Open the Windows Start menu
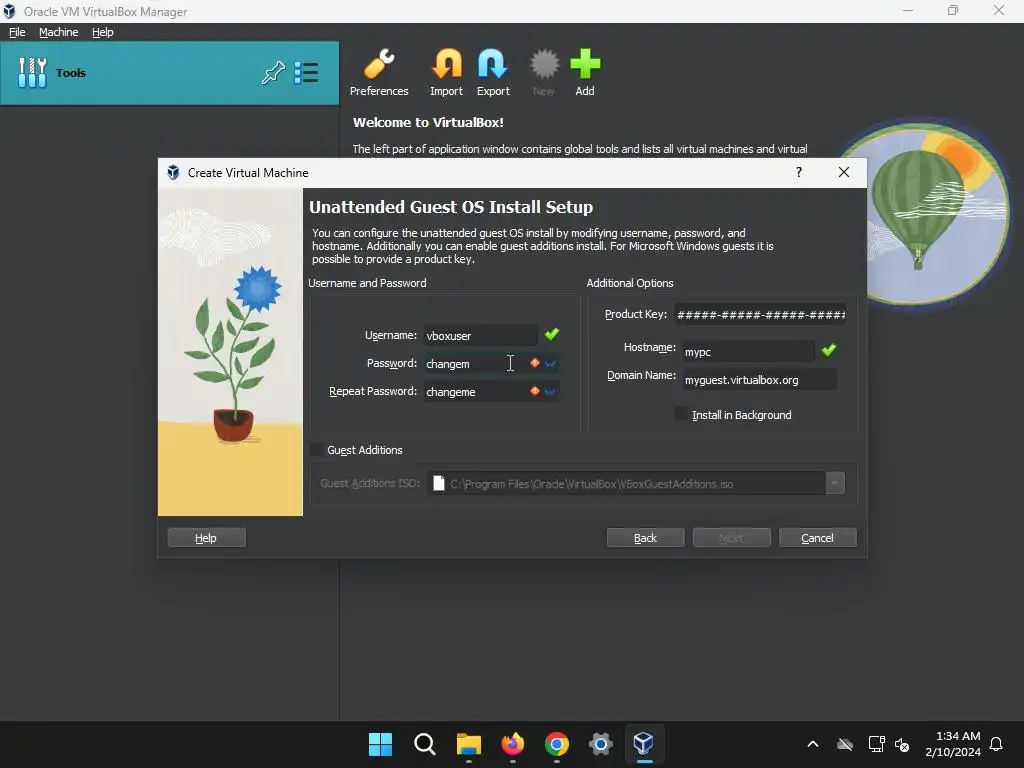The image size is (1024, 768). click(380, 744)
